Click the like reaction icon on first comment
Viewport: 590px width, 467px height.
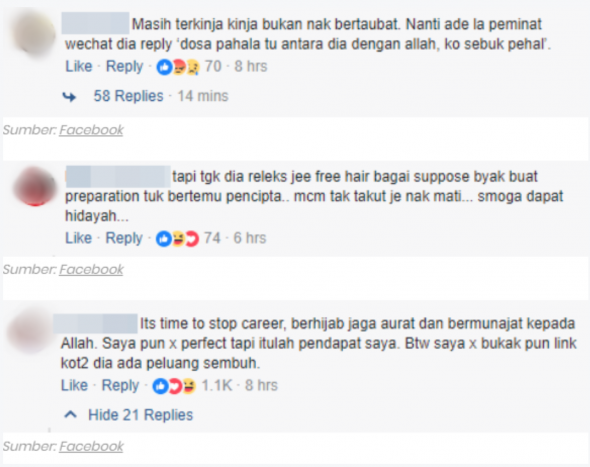point(164,67)
